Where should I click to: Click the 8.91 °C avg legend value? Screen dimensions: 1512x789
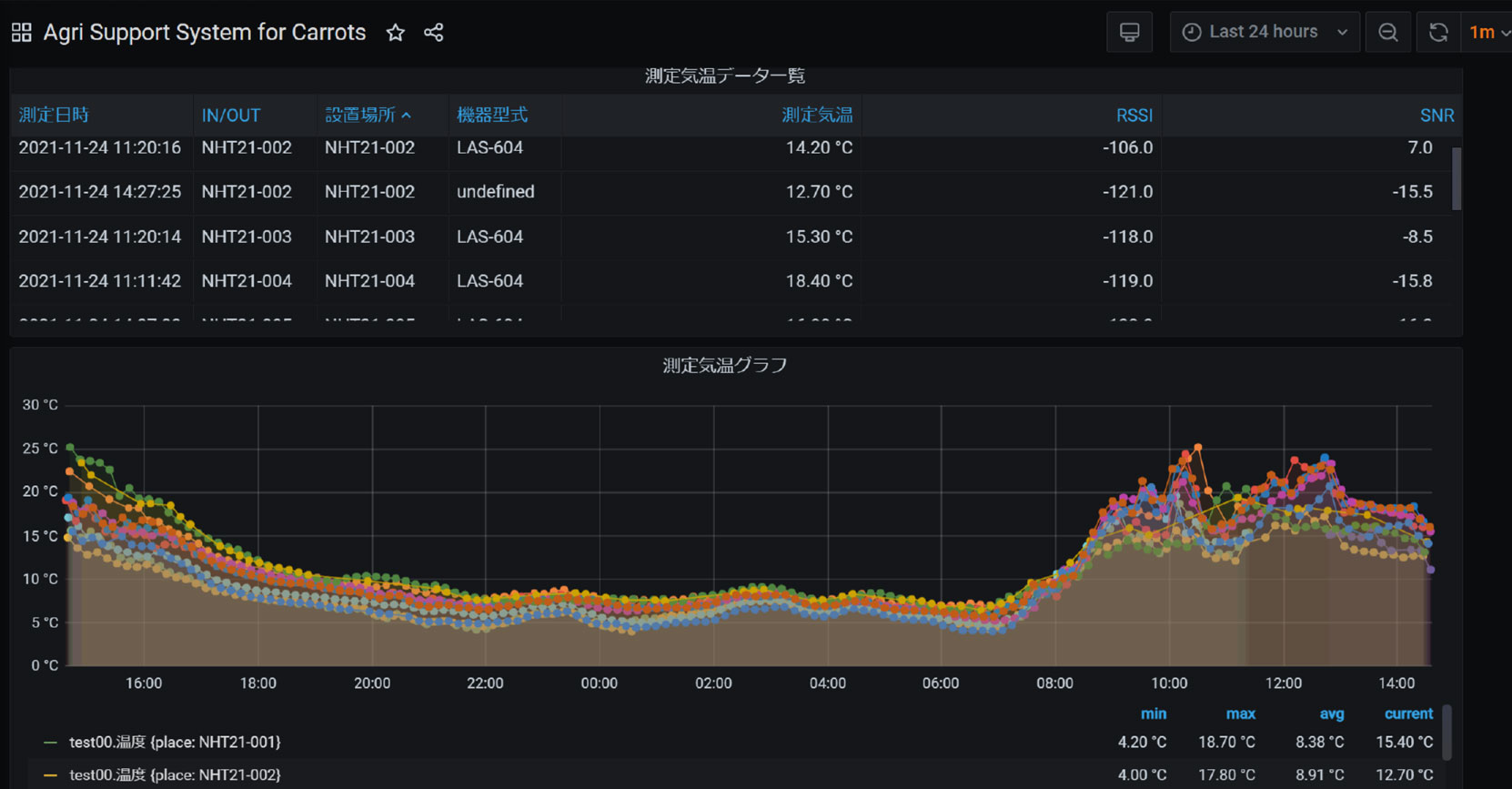[1319, 775]
